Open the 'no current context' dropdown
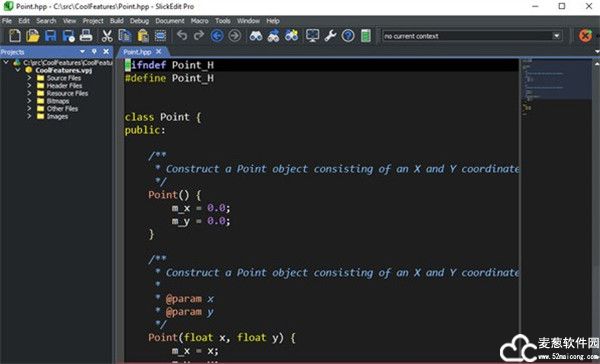 pyautogui.click(x=556, y=36)
